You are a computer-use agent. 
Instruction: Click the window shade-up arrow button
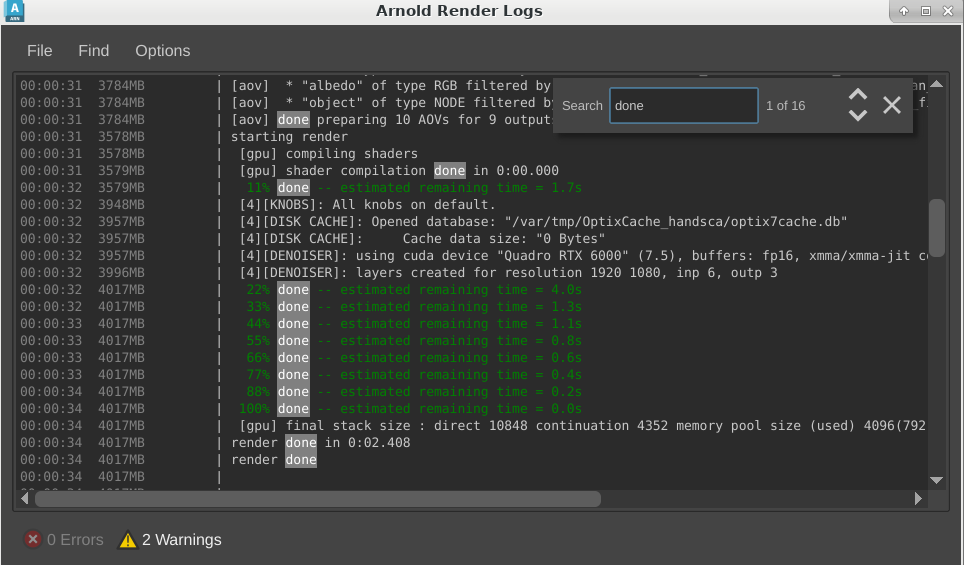tap(904, 11)
